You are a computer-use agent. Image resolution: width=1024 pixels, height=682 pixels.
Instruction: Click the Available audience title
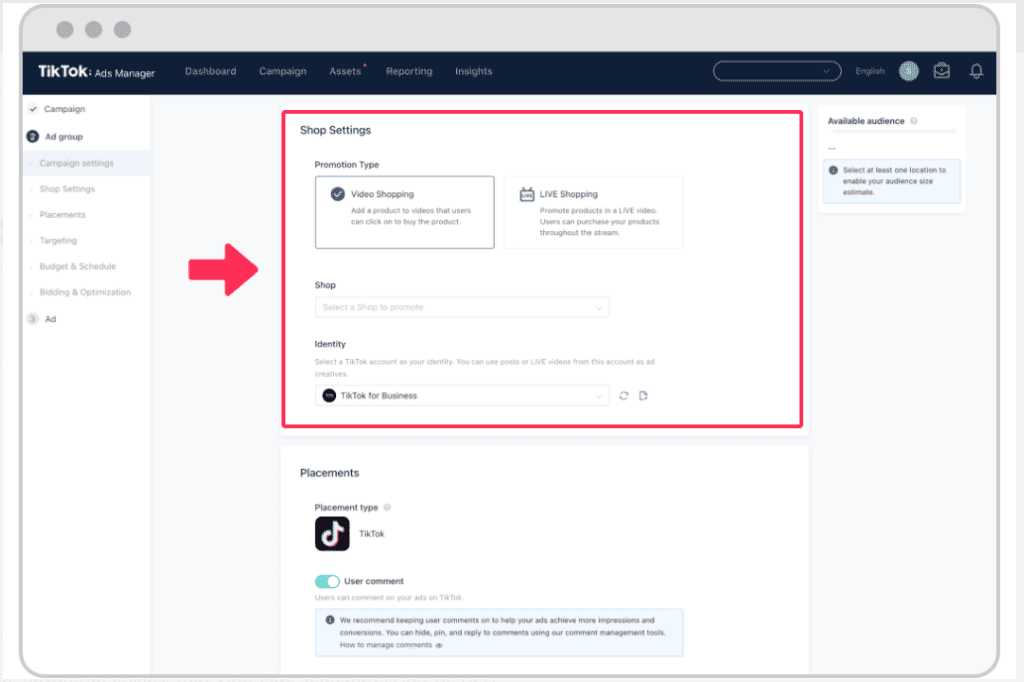click(x=866, y=121)
